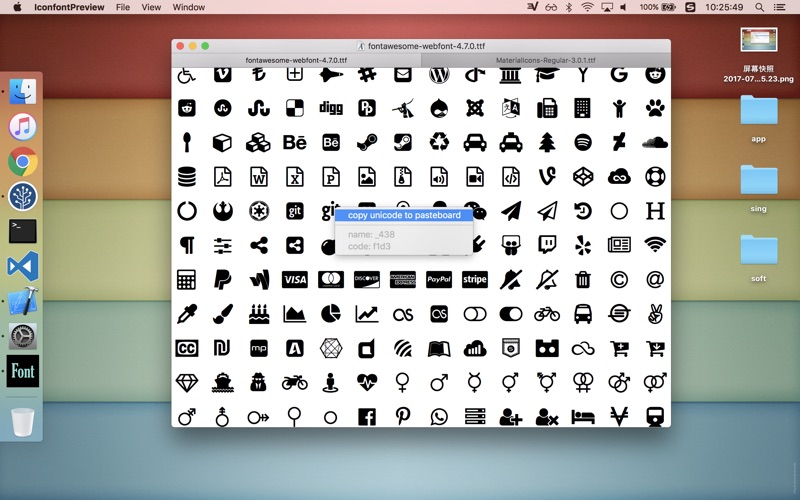Select the Yelp logo glyph
Image resolution: width=800 pixels, height=500 pixels.
click(x=583, y=245)
